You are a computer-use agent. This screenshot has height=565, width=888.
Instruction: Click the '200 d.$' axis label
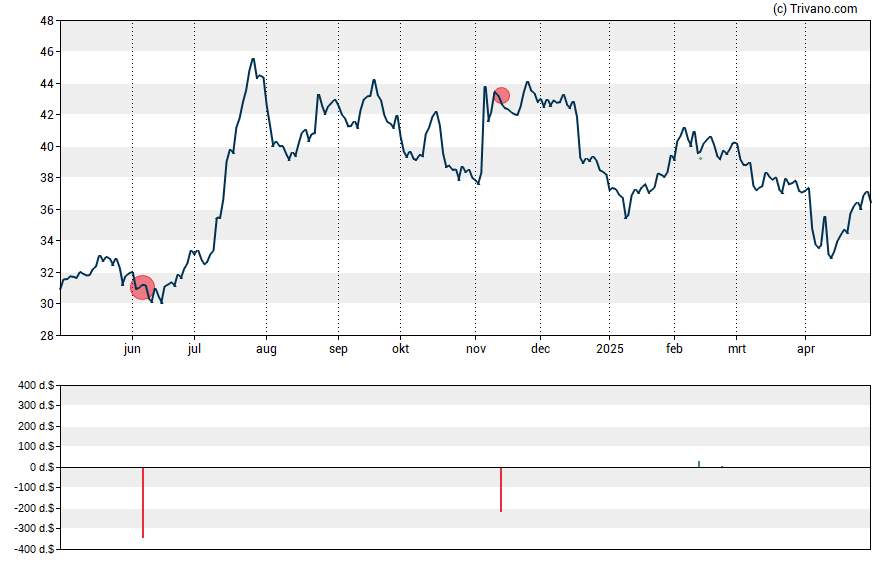point(36,426)
